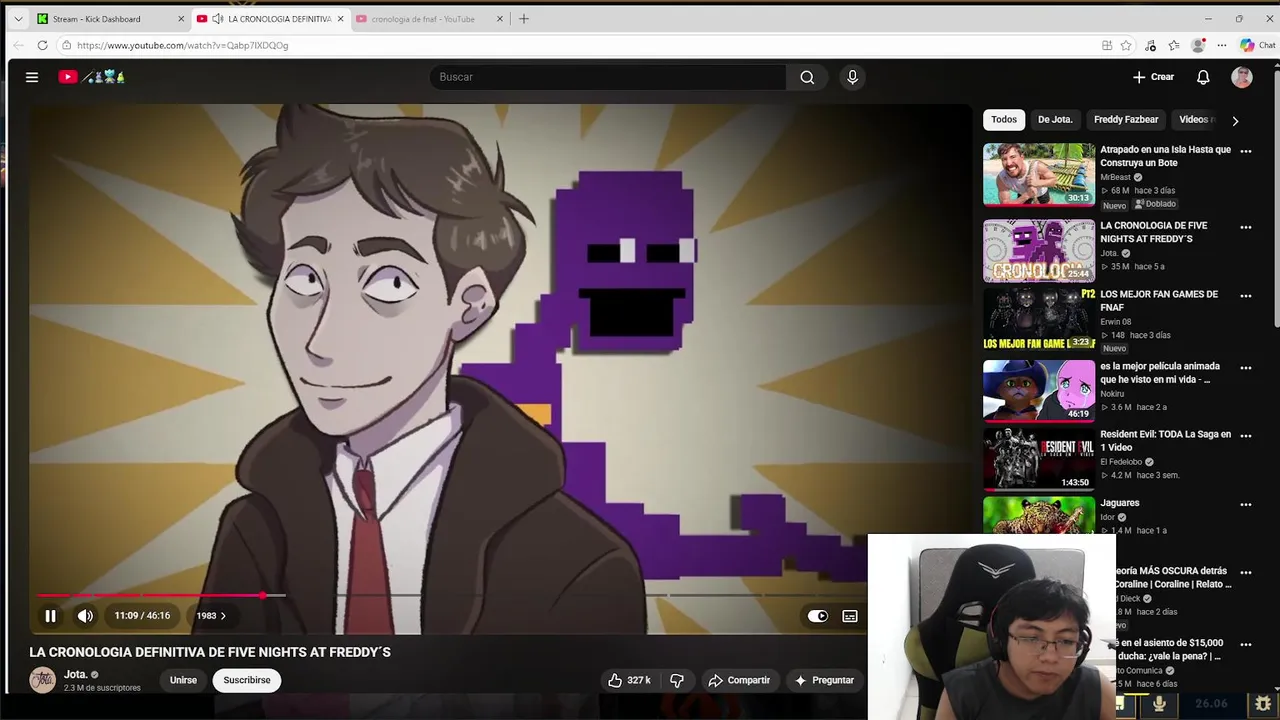Open the Resident Evil saga thumbnail
The width and height of the screenshot is (1280, 720).
point(1039,459)
